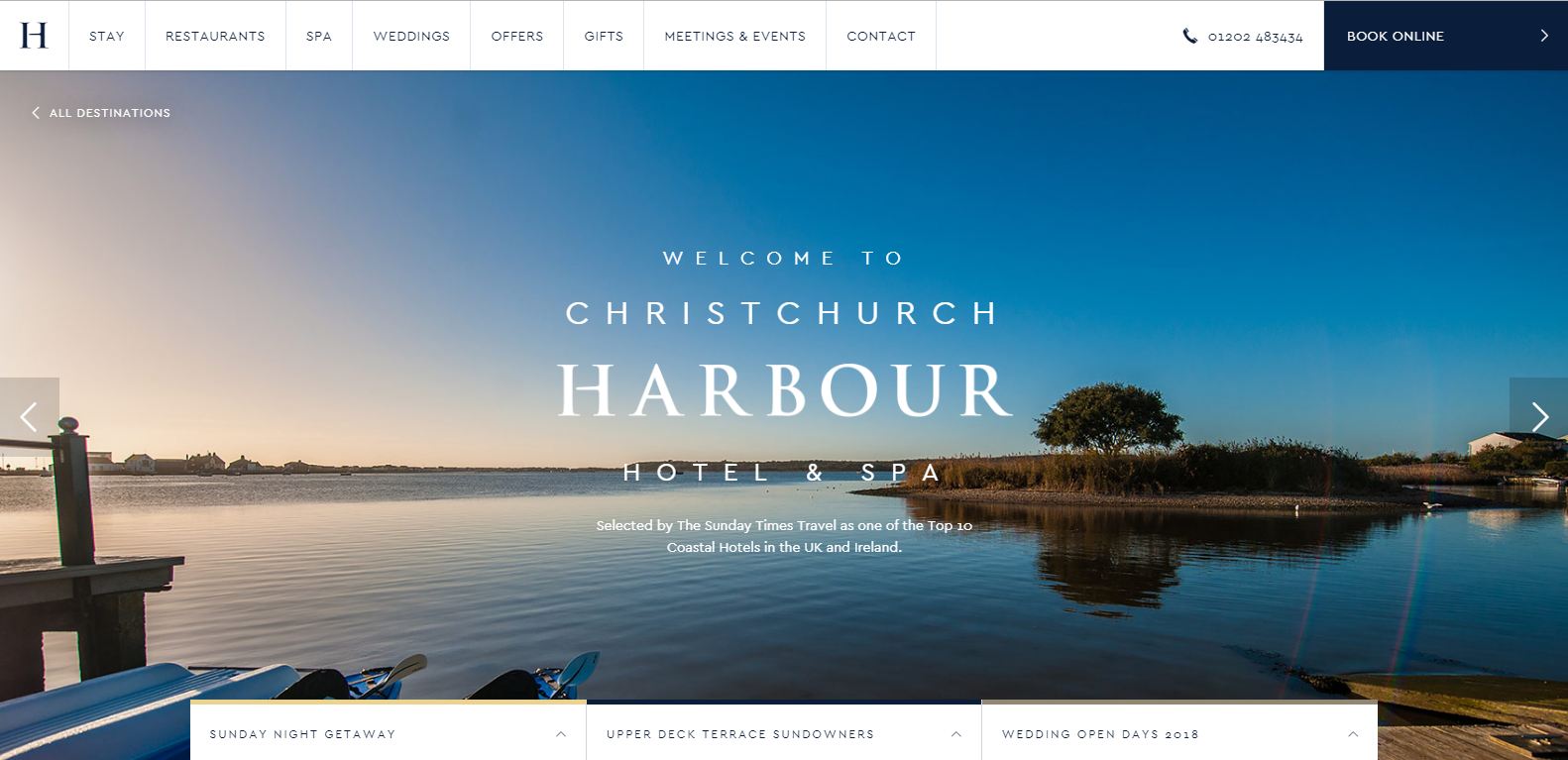Open the Restaurants menu item

tap(215, 36)
